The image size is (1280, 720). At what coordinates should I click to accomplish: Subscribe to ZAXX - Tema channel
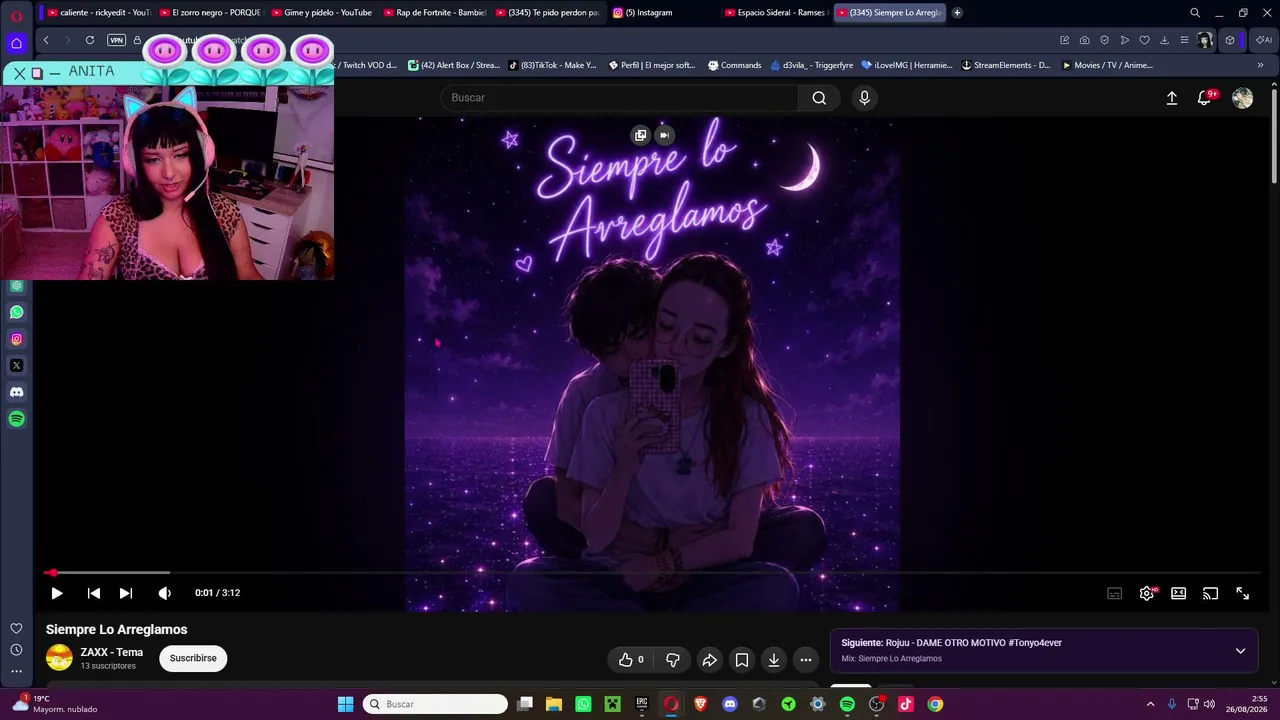click(x=193, y=658)
